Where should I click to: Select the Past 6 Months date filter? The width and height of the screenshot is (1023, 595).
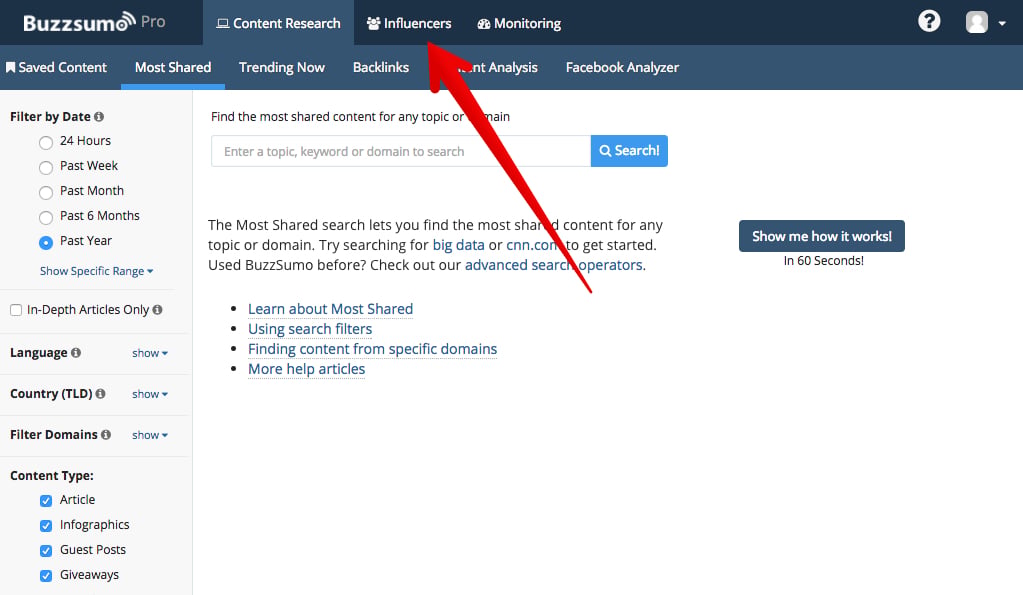click(46, 217)
